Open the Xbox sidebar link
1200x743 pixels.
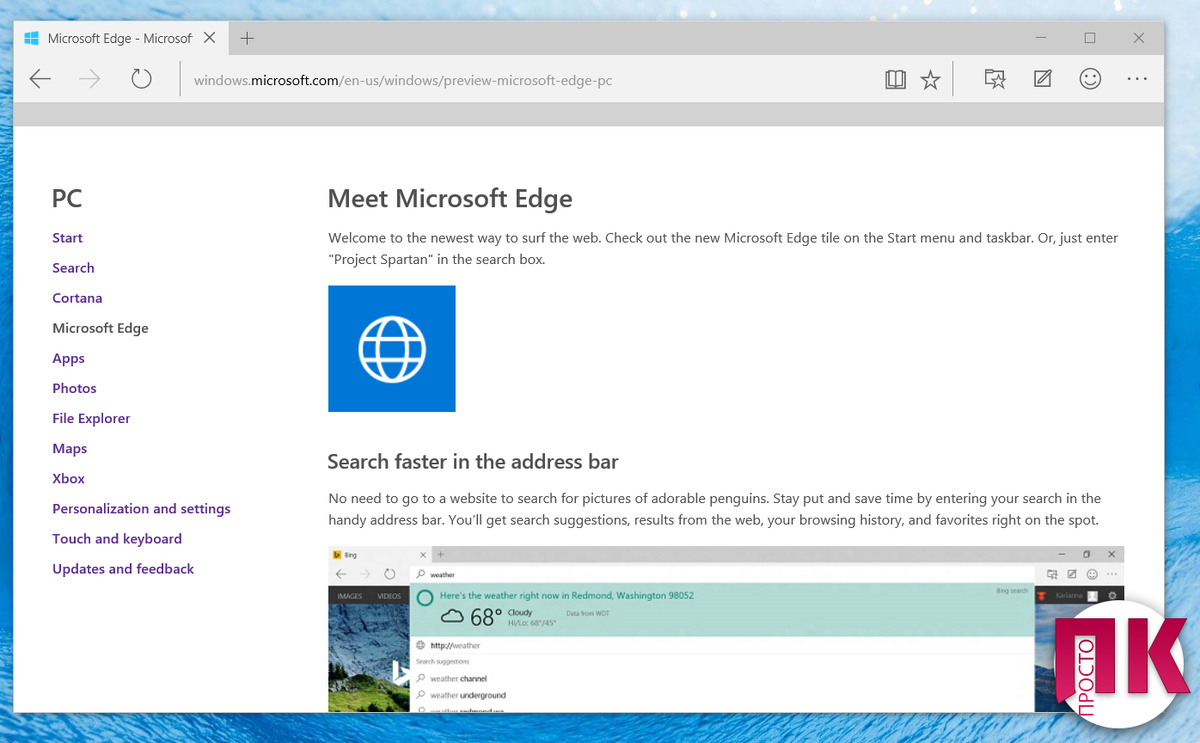[x=69, y=478]
